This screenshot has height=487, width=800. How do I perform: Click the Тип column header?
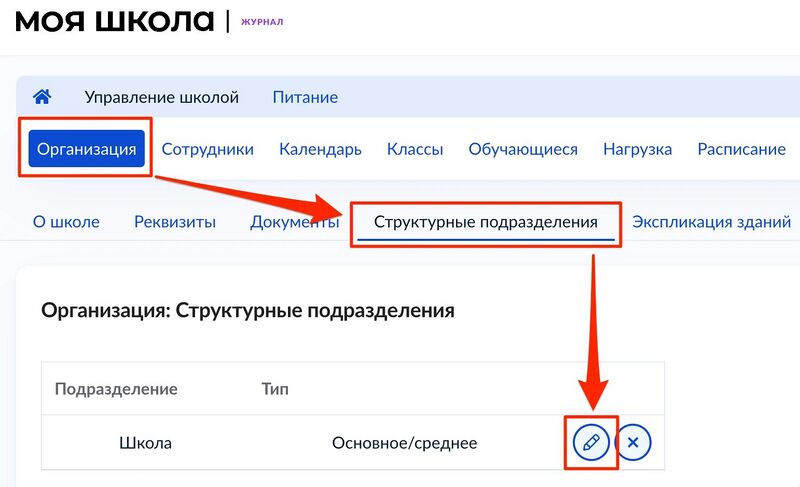(x=275, y=389)
